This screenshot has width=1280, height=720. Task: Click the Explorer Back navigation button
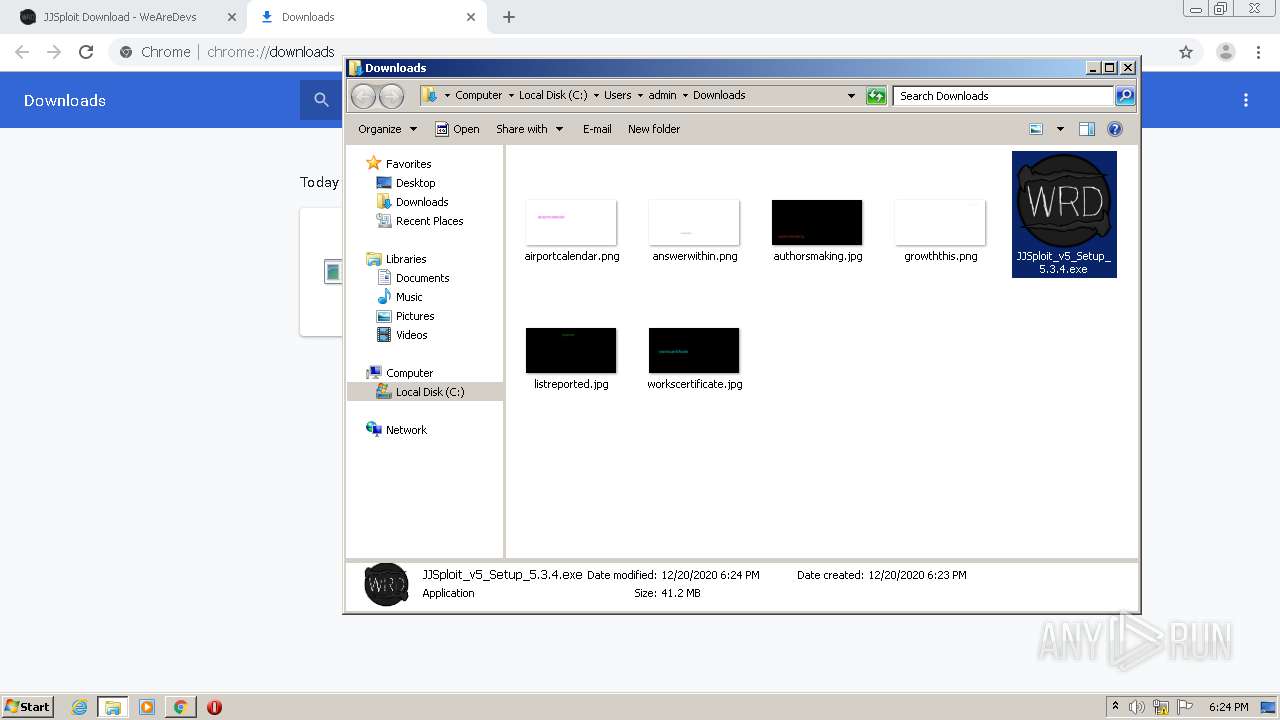363,96
